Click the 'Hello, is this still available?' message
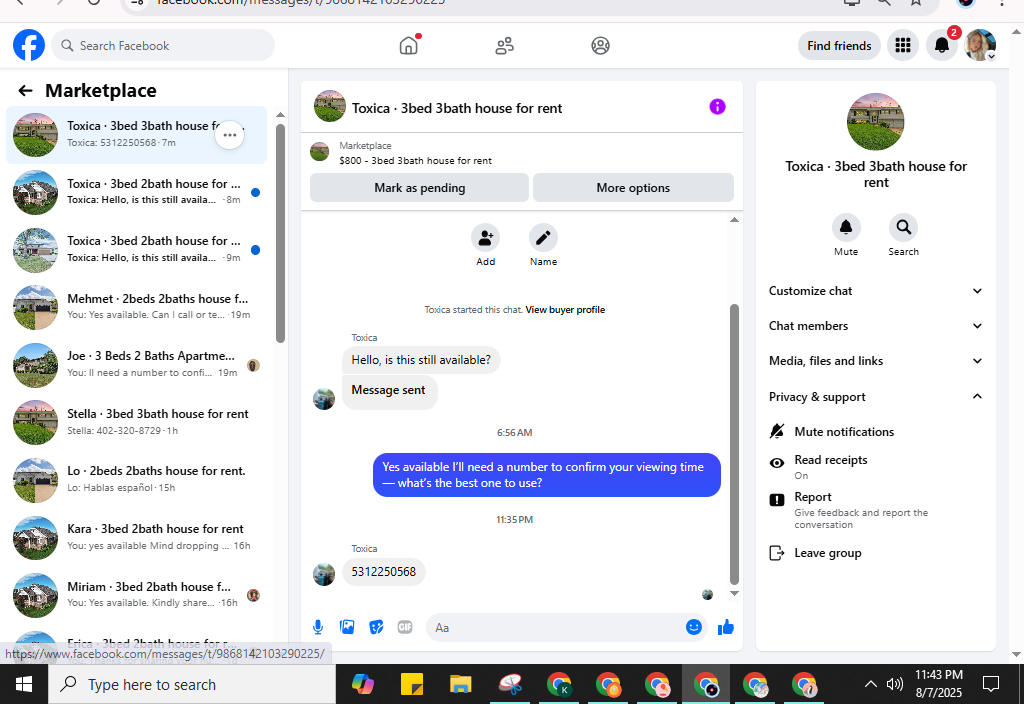Screen dimensions: 1024x704 (x=421, y=360)
